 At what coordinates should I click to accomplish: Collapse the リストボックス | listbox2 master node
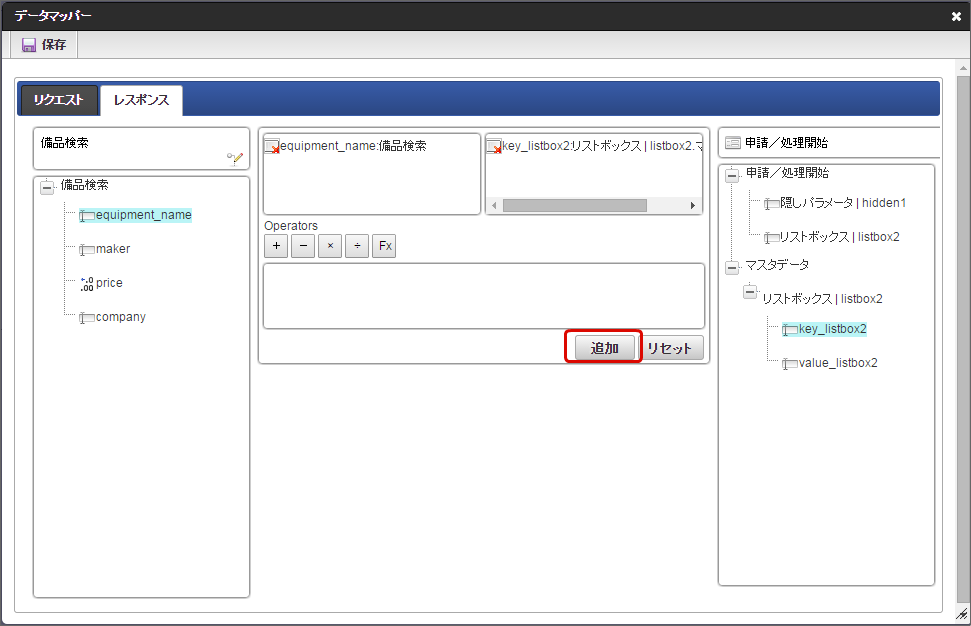click(x=750, y=291)
